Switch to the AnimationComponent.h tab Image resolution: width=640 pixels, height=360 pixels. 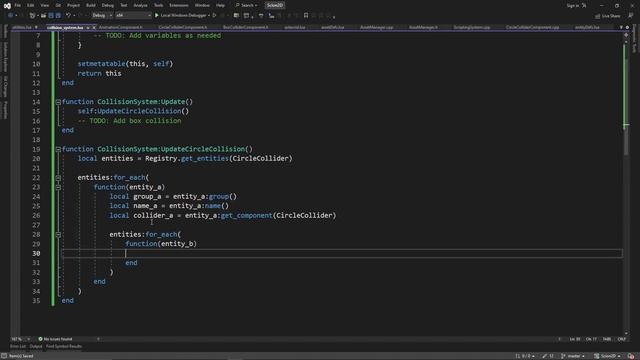pyautogui.click(x=121, y=27)
